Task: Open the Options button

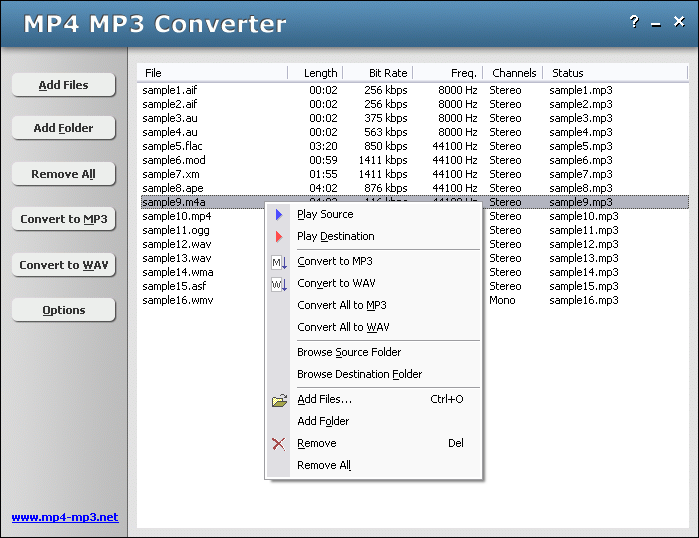Action: tap(64, 310)
